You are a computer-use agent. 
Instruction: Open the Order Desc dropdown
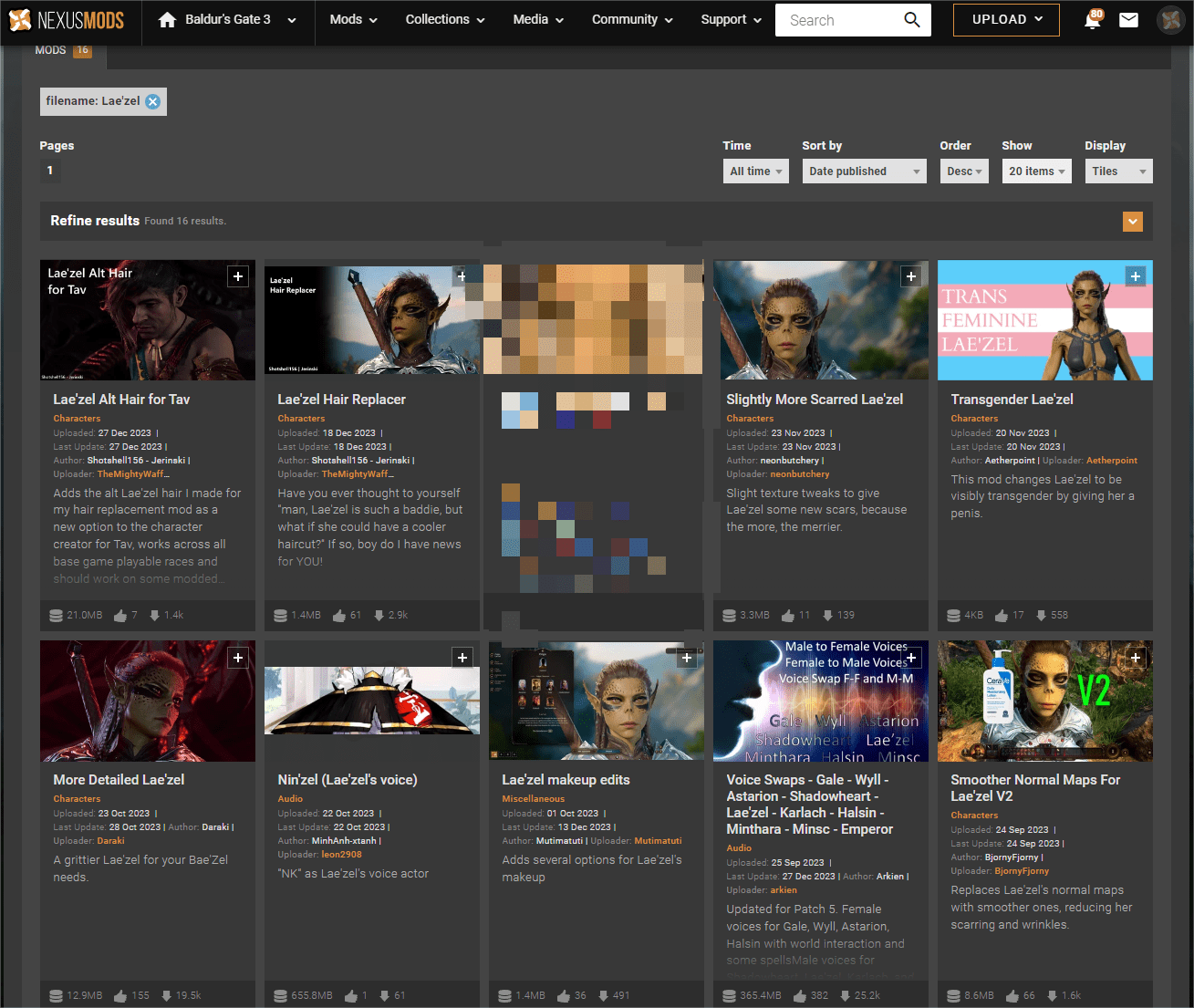pos(964,171)
